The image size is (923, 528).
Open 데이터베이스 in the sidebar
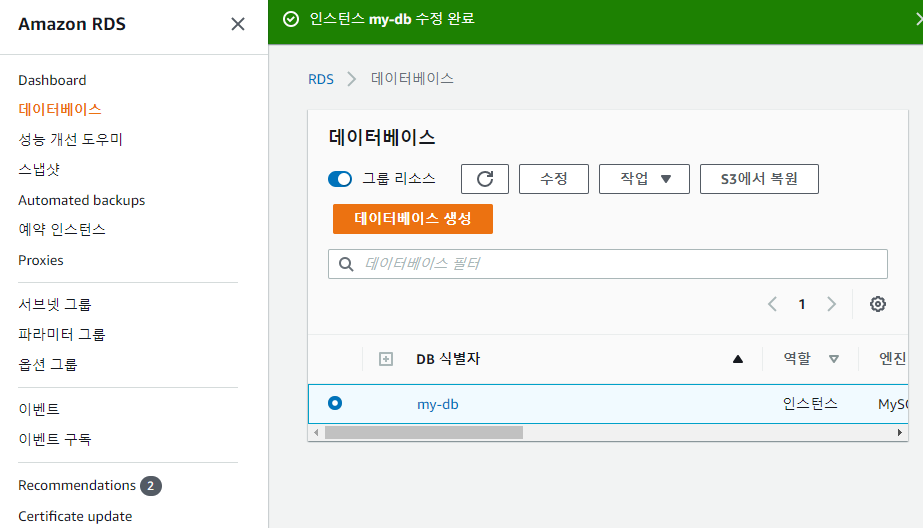59,109
